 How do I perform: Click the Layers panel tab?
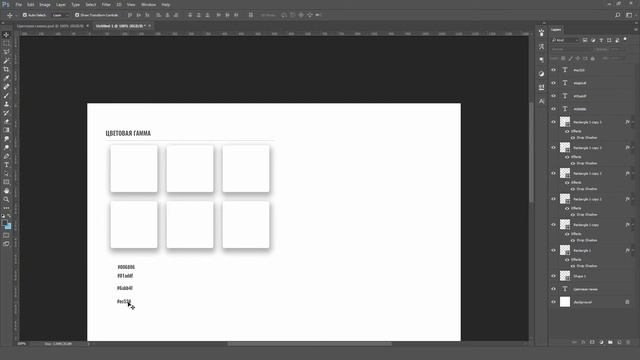tap(556, 29)
